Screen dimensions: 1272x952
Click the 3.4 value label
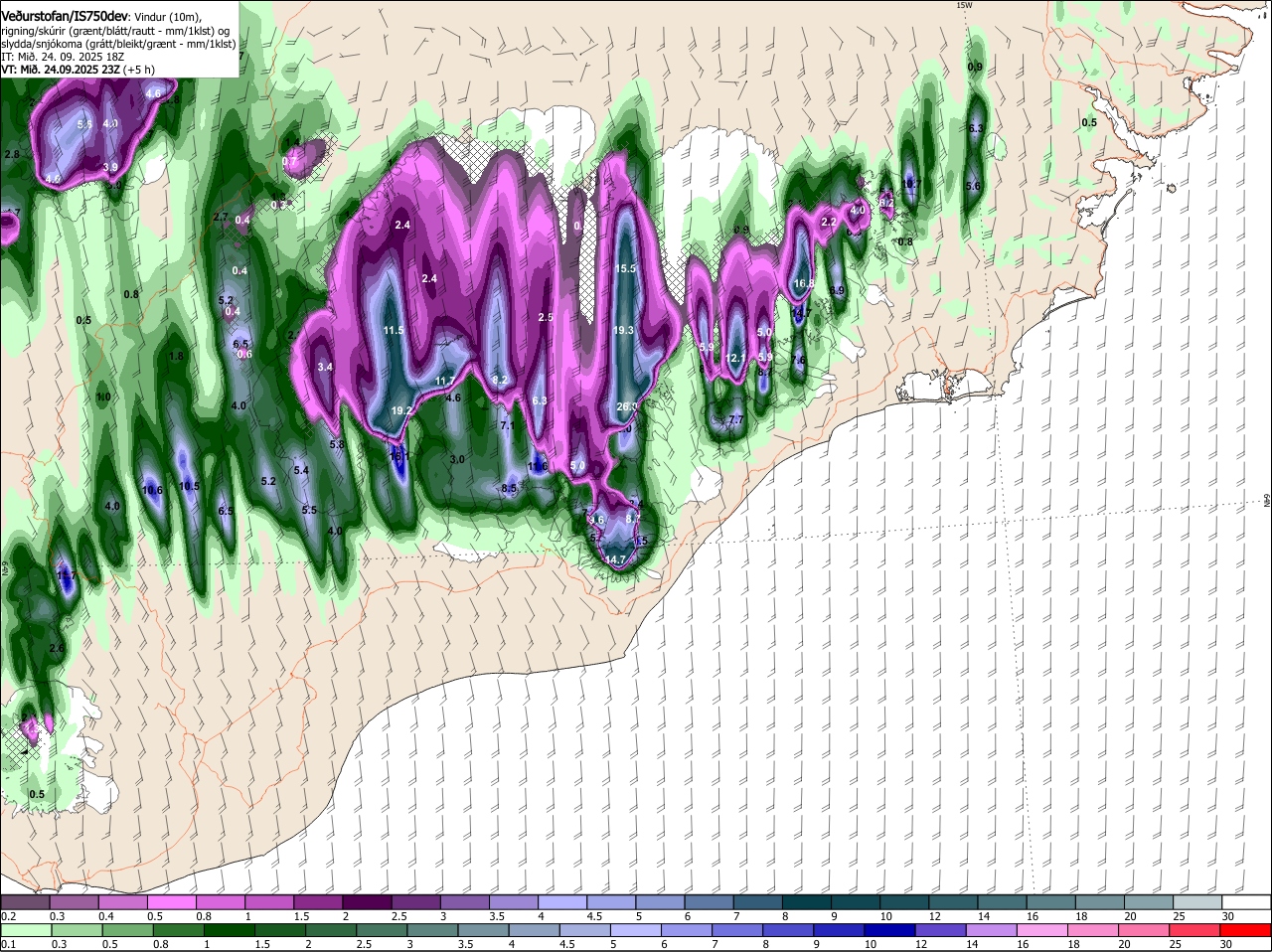click(x=324, y=367)
